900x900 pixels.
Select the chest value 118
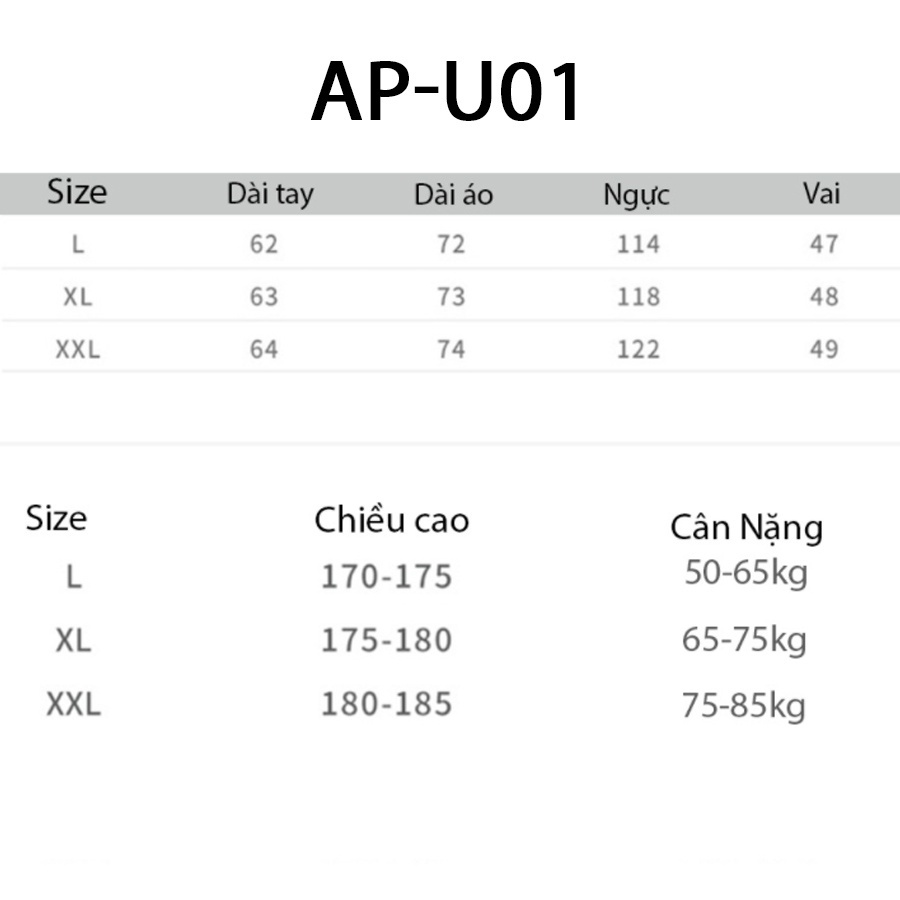pos(638,297)
